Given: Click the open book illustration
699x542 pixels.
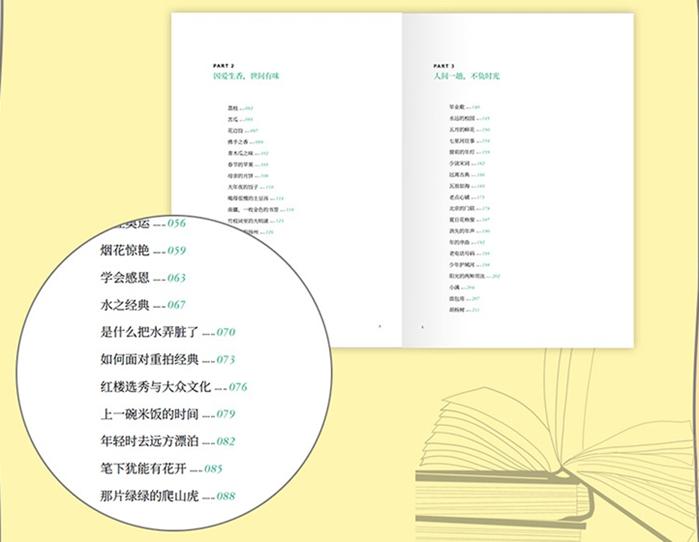Looking at the screenshot, I should (600, 430).
